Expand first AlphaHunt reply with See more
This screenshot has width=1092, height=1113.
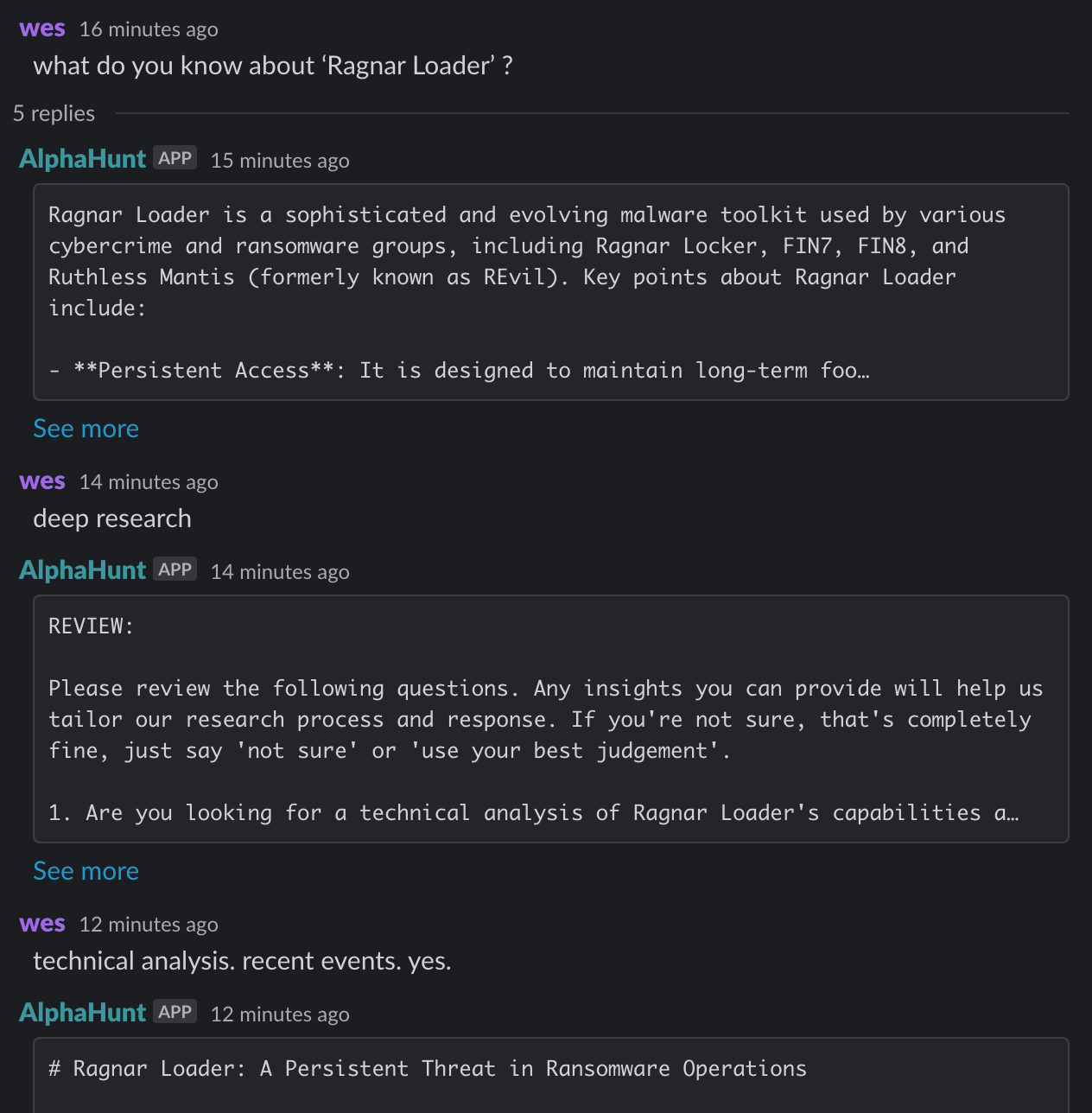(x=86, y=429)
